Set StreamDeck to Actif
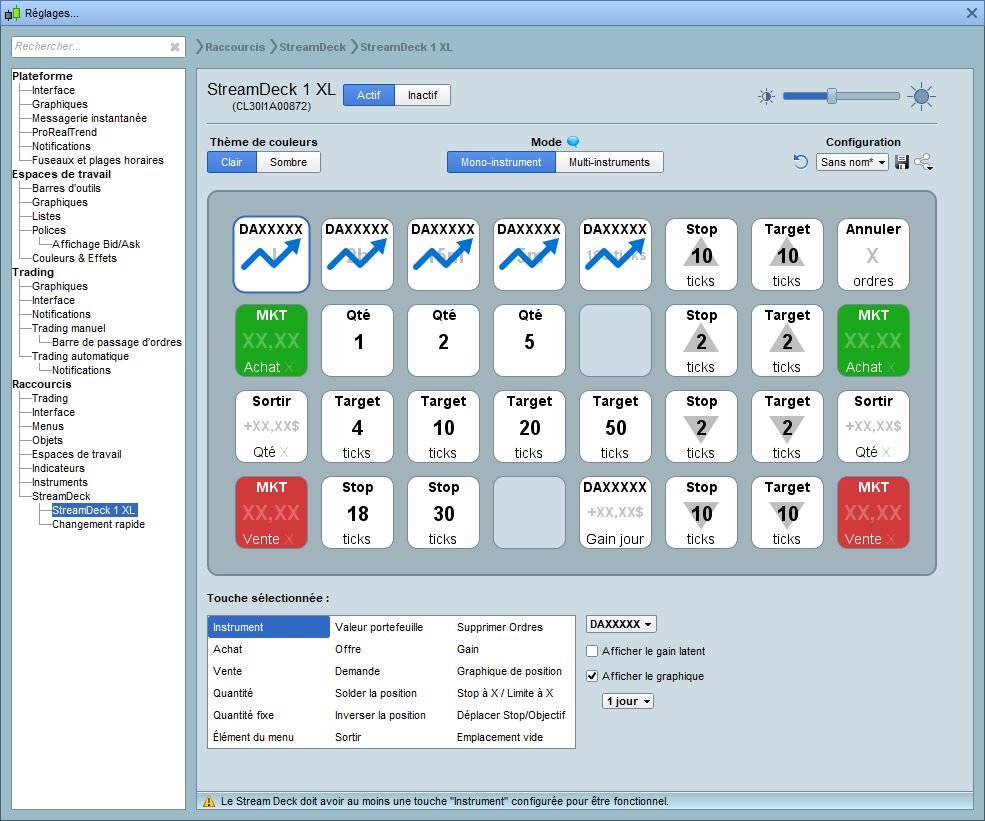985x821 pixels. pos(369,95)
